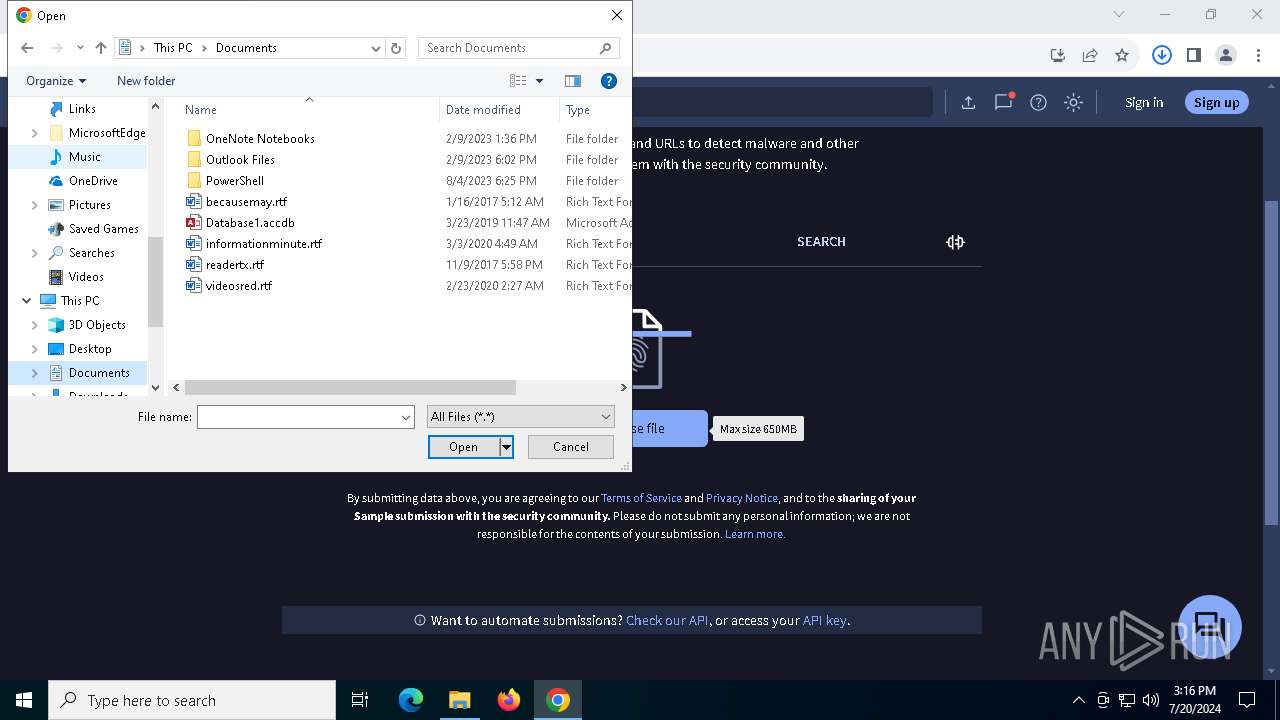Click the search magnifier in dialog
The height and width of the screenshot is (720, 1280).
(605, 48)
